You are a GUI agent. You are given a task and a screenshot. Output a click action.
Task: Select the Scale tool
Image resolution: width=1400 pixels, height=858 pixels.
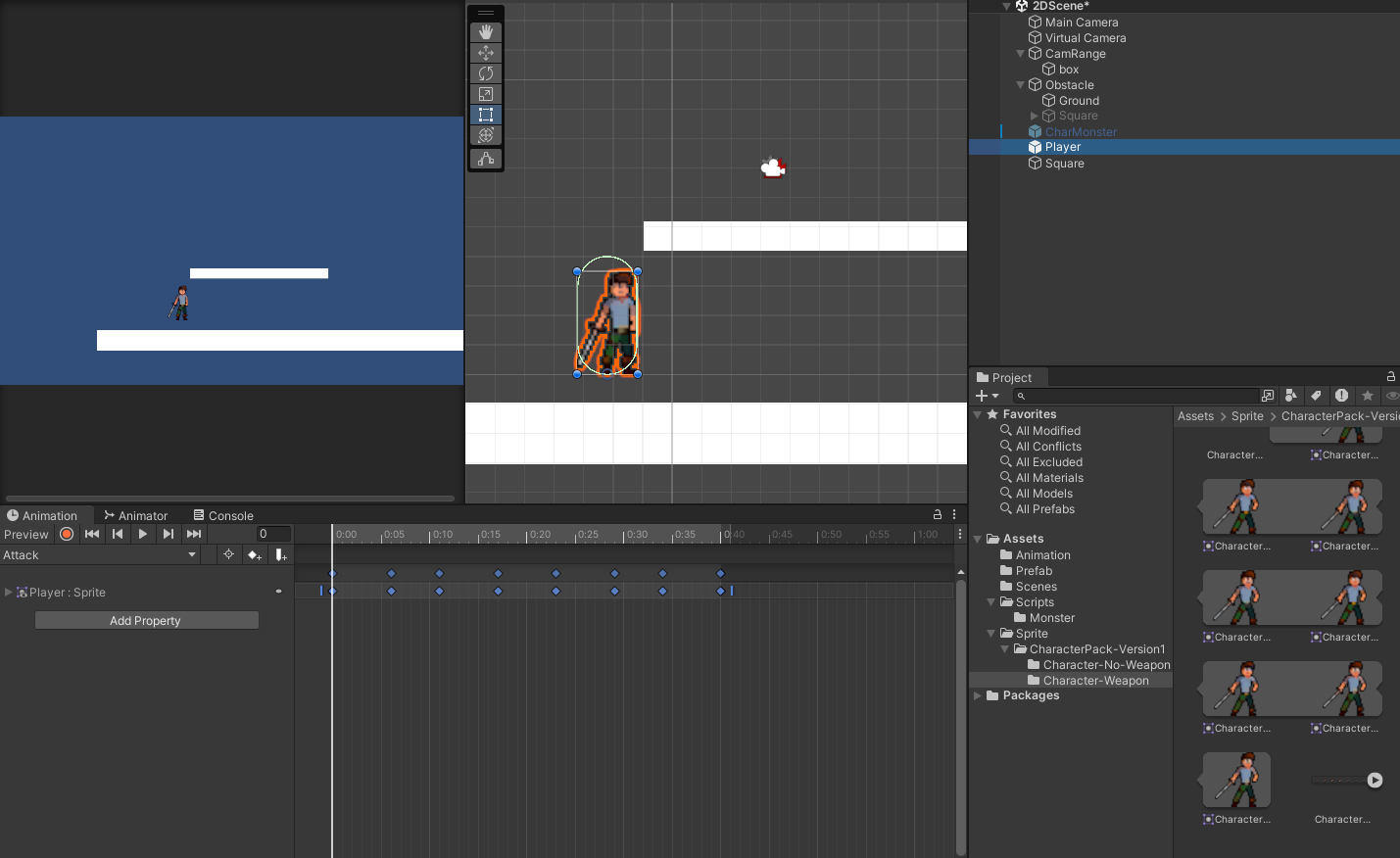(x=485, y=94)
